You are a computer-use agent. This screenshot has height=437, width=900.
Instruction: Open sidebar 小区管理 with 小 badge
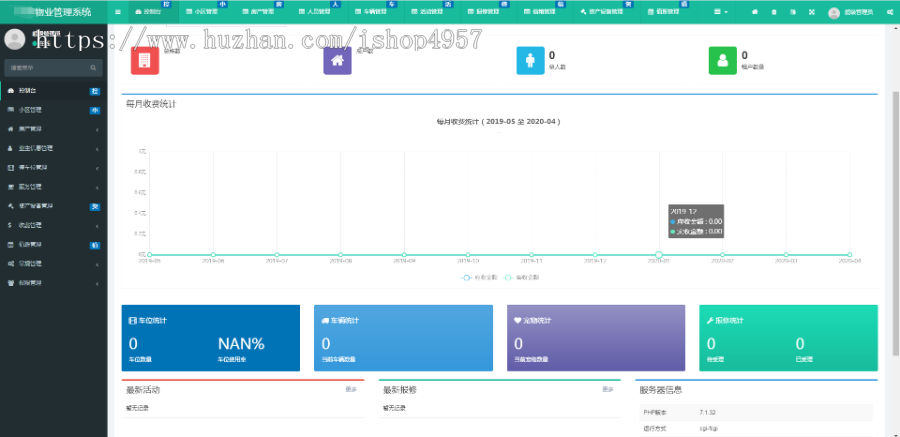click(54, 110)
